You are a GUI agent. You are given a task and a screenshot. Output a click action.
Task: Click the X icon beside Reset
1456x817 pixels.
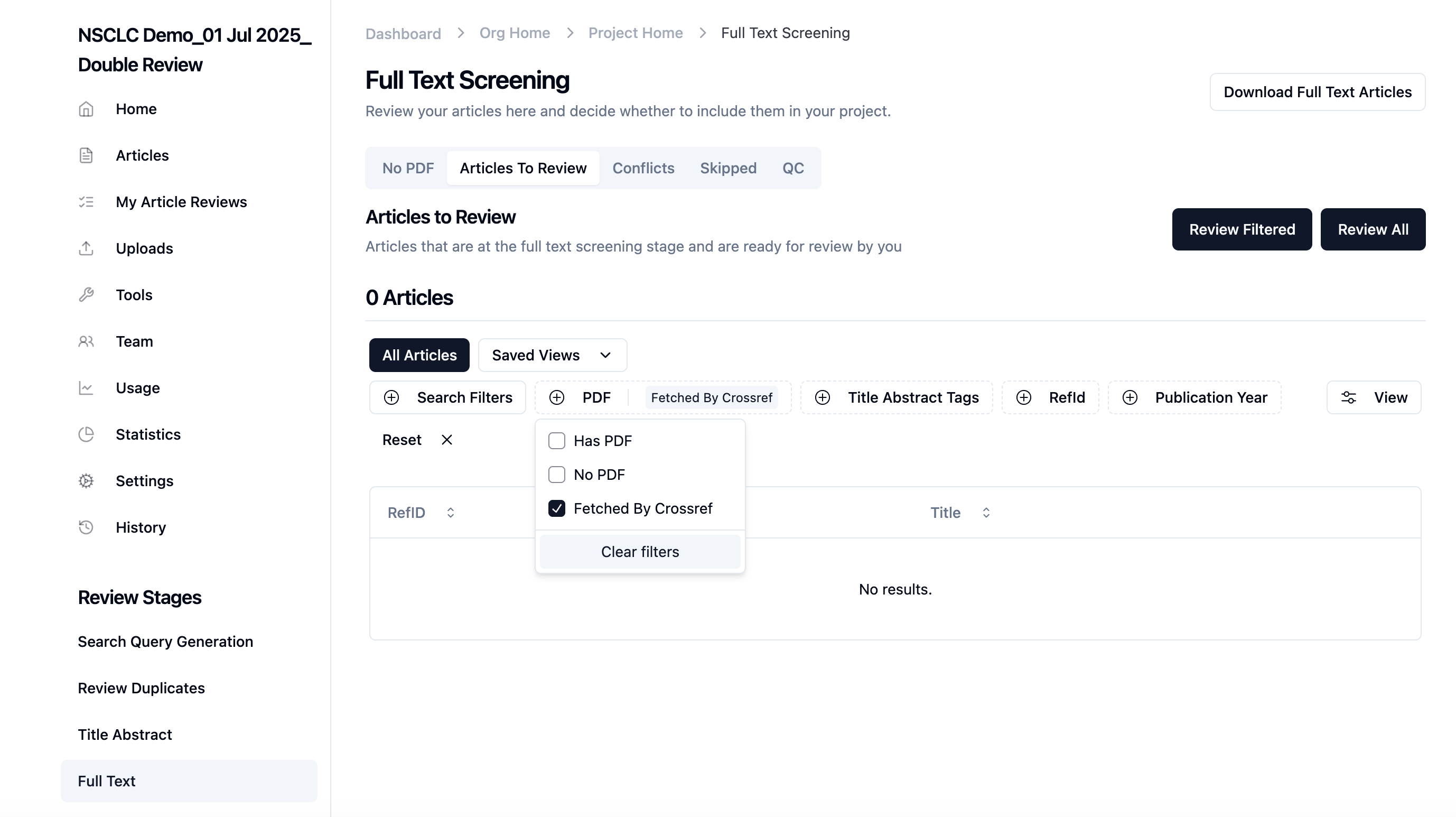pyautogui.click(x=446, y=440)
